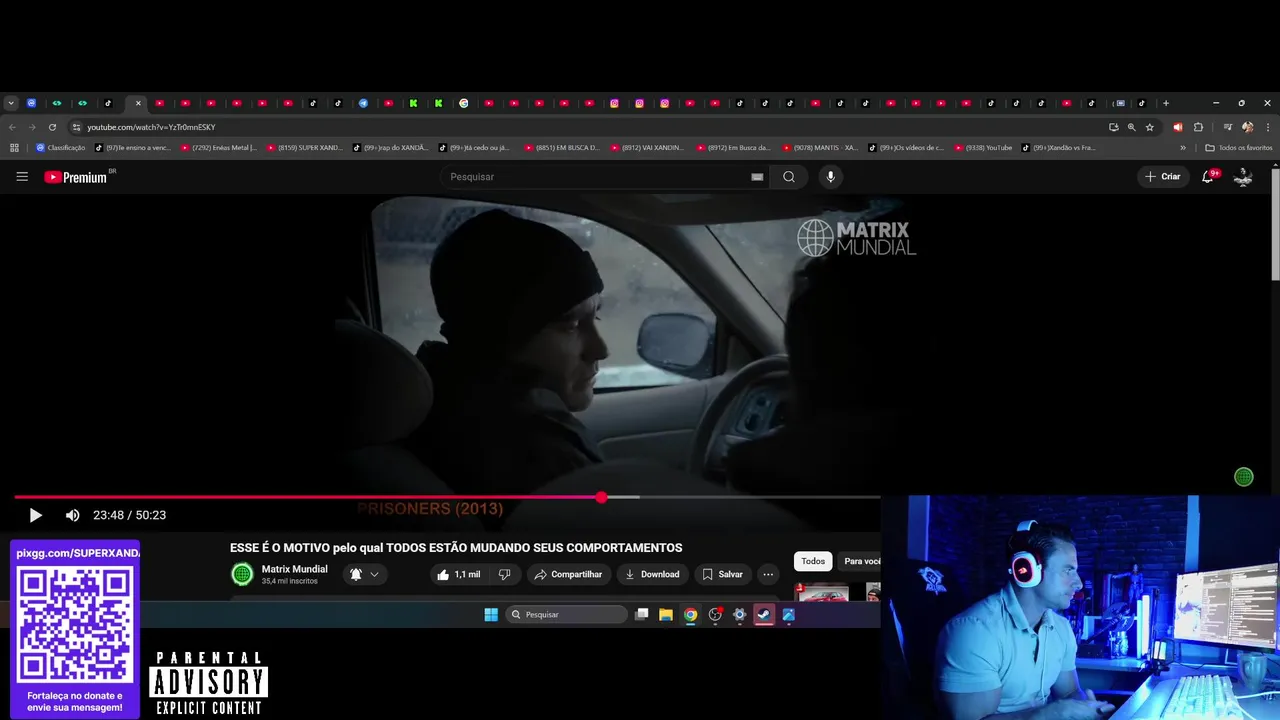Open the rap do XANDÃ bookmark
The height and width of the screenshot is (720, 1280).
coord(390,148)
